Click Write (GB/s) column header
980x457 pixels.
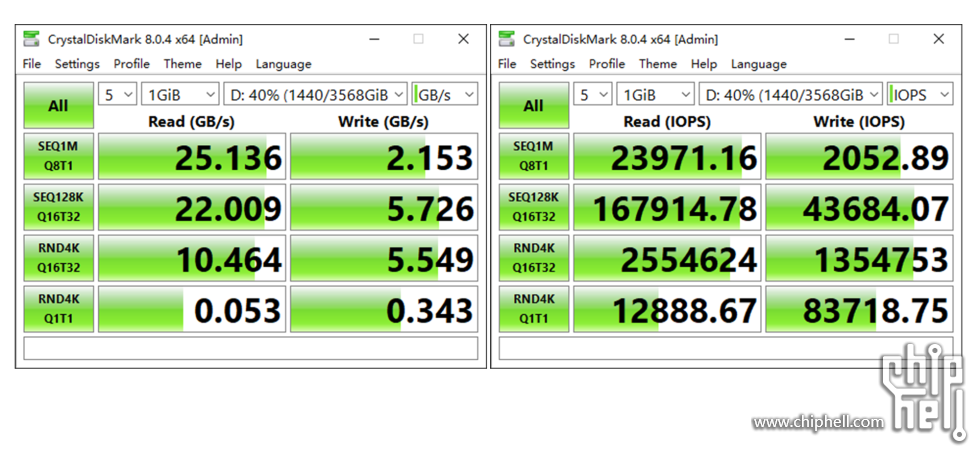[384, 121]
